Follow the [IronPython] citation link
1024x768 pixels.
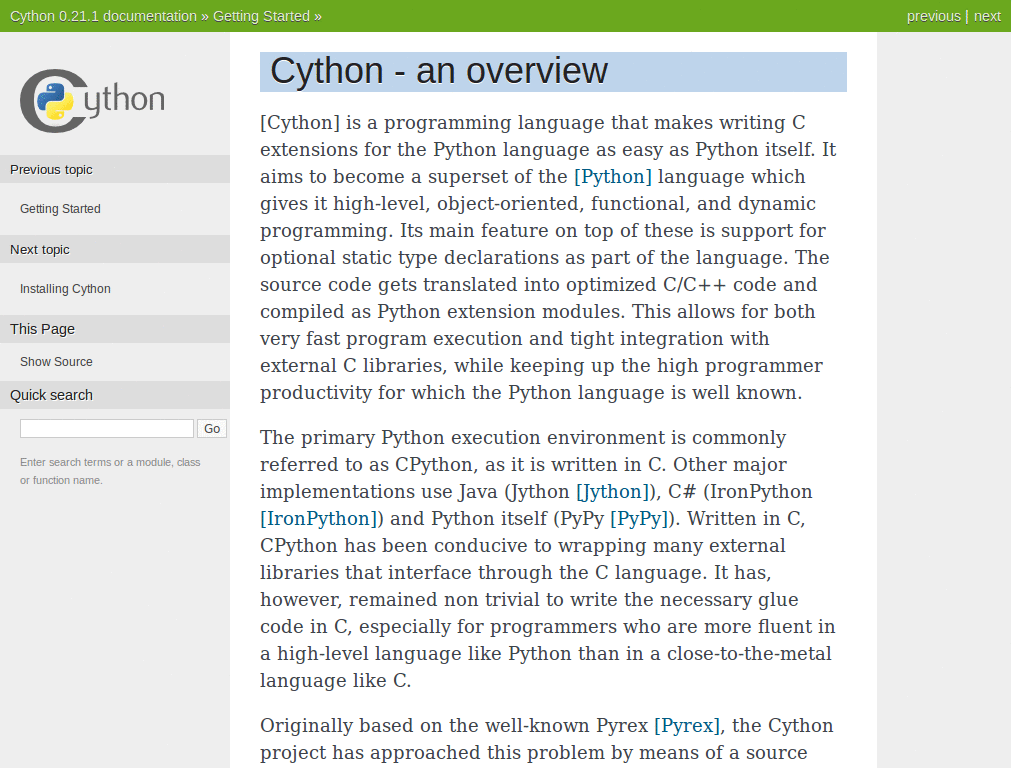click(319, 519)
